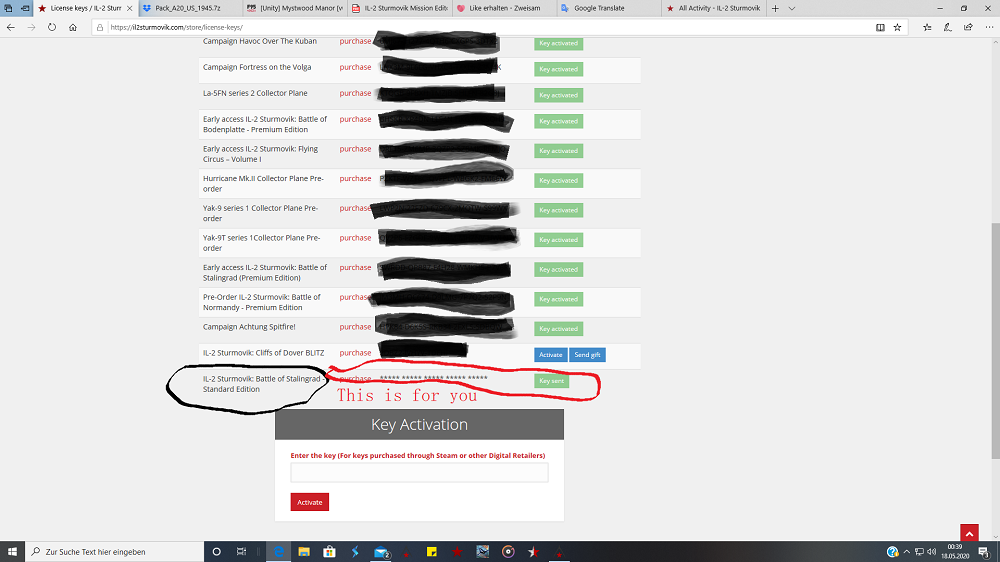The width and height of the screenshot is (1000, 562).
Task: Click Key activated for Battle of Normandy
Action: coord(558,299)
